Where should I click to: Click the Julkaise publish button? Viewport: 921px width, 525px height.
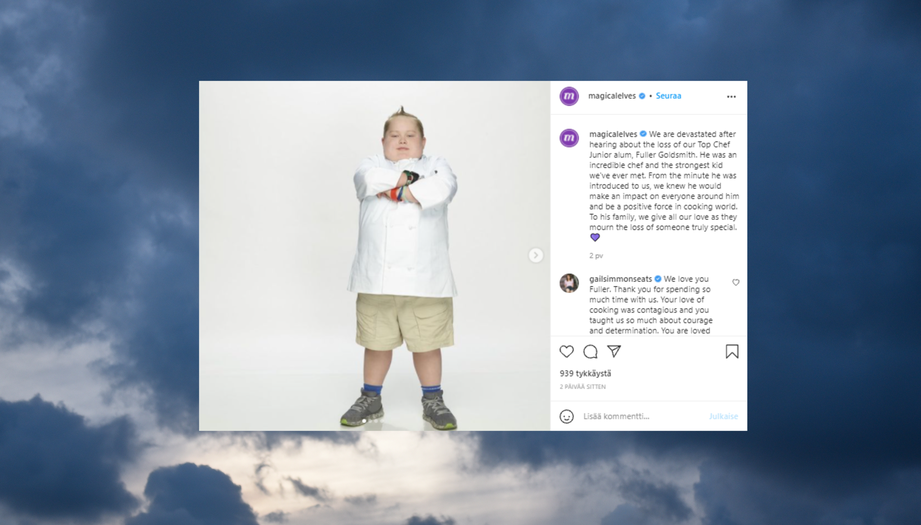pyautogui.click(x=723, y=416)
